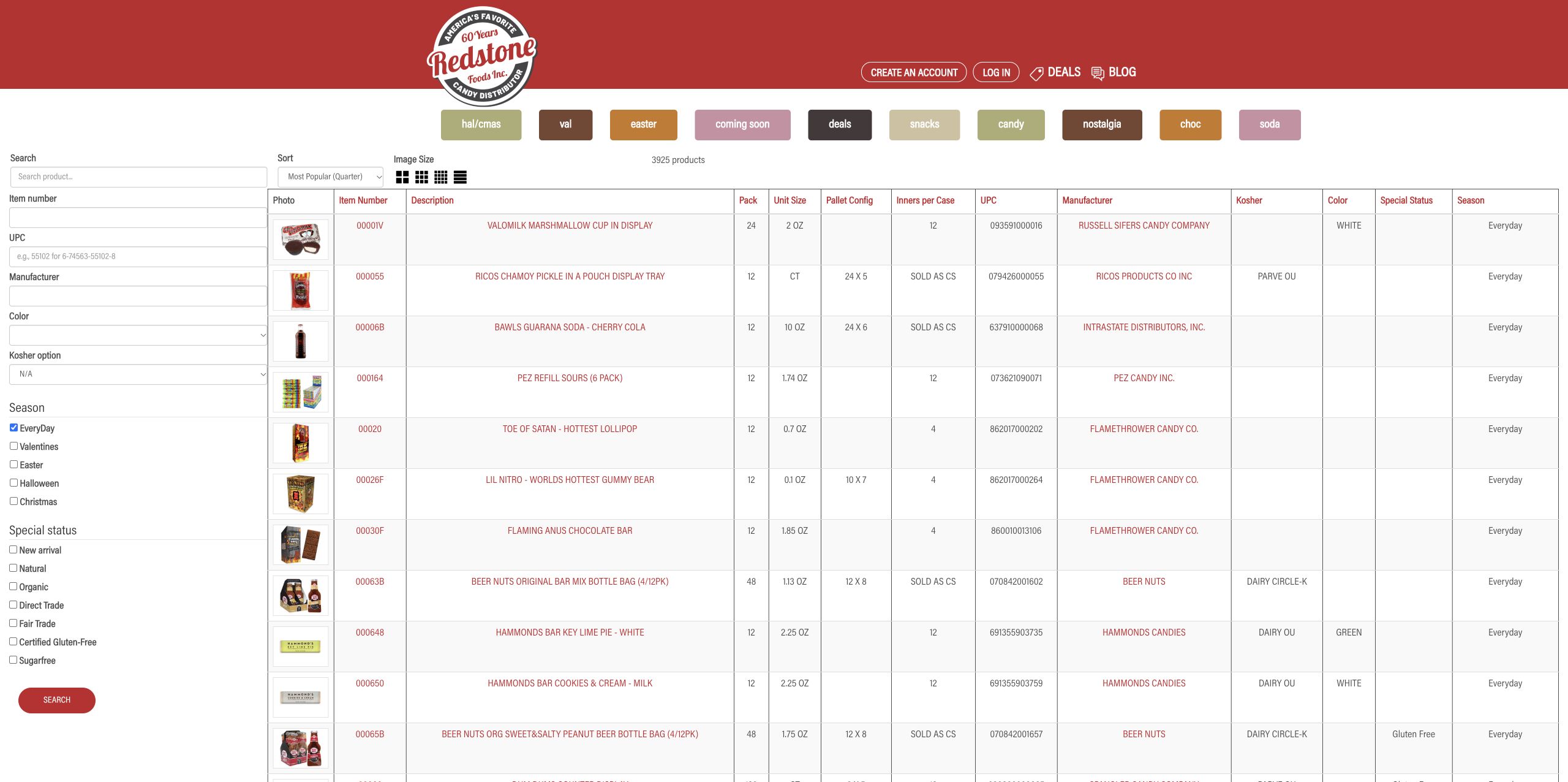This screenshot has width=1568, height=782.
Task: Open the Sort dropdown Most Popular (Quarter)
Action: coord(331,177)
